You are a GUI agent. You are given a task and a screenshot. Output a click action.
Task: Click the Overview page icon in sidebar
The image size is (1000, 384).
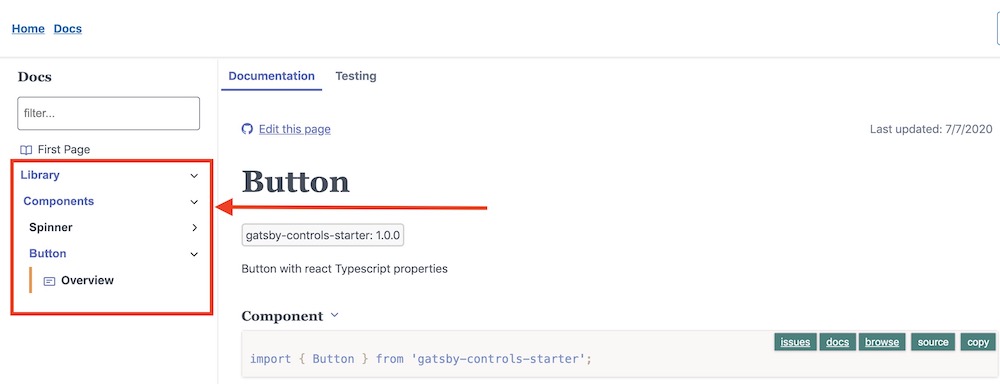[49, 281]
